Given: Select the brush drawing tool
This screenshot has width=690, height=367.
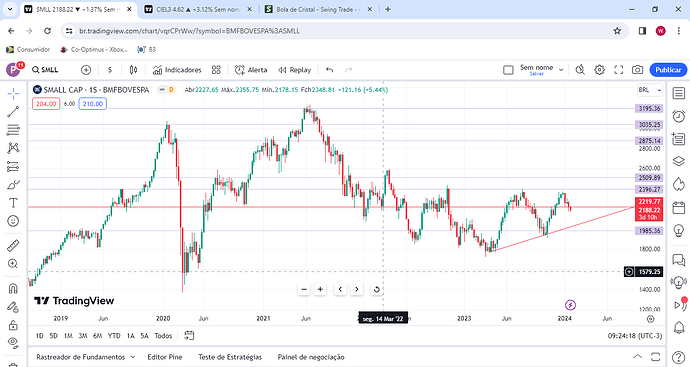Looking at the screenshot, I should point(13,185).
